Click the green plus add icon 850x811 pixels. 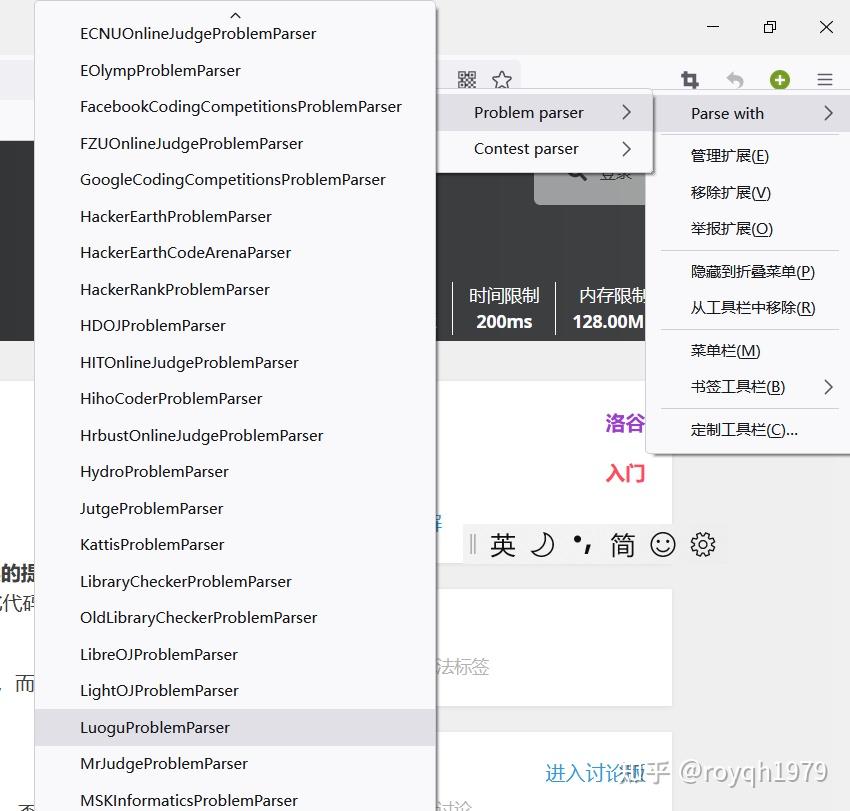point(779,79)
